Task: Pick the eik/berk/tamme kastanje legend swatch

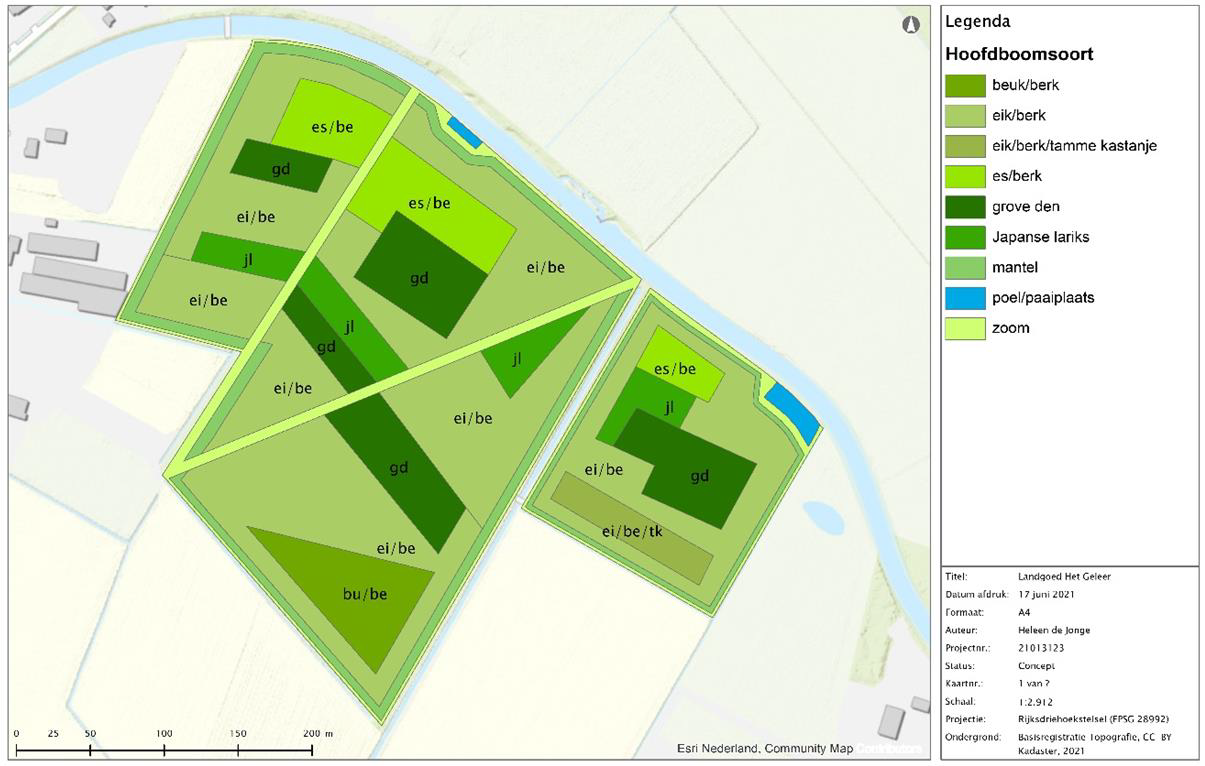Action: point(964,146)
